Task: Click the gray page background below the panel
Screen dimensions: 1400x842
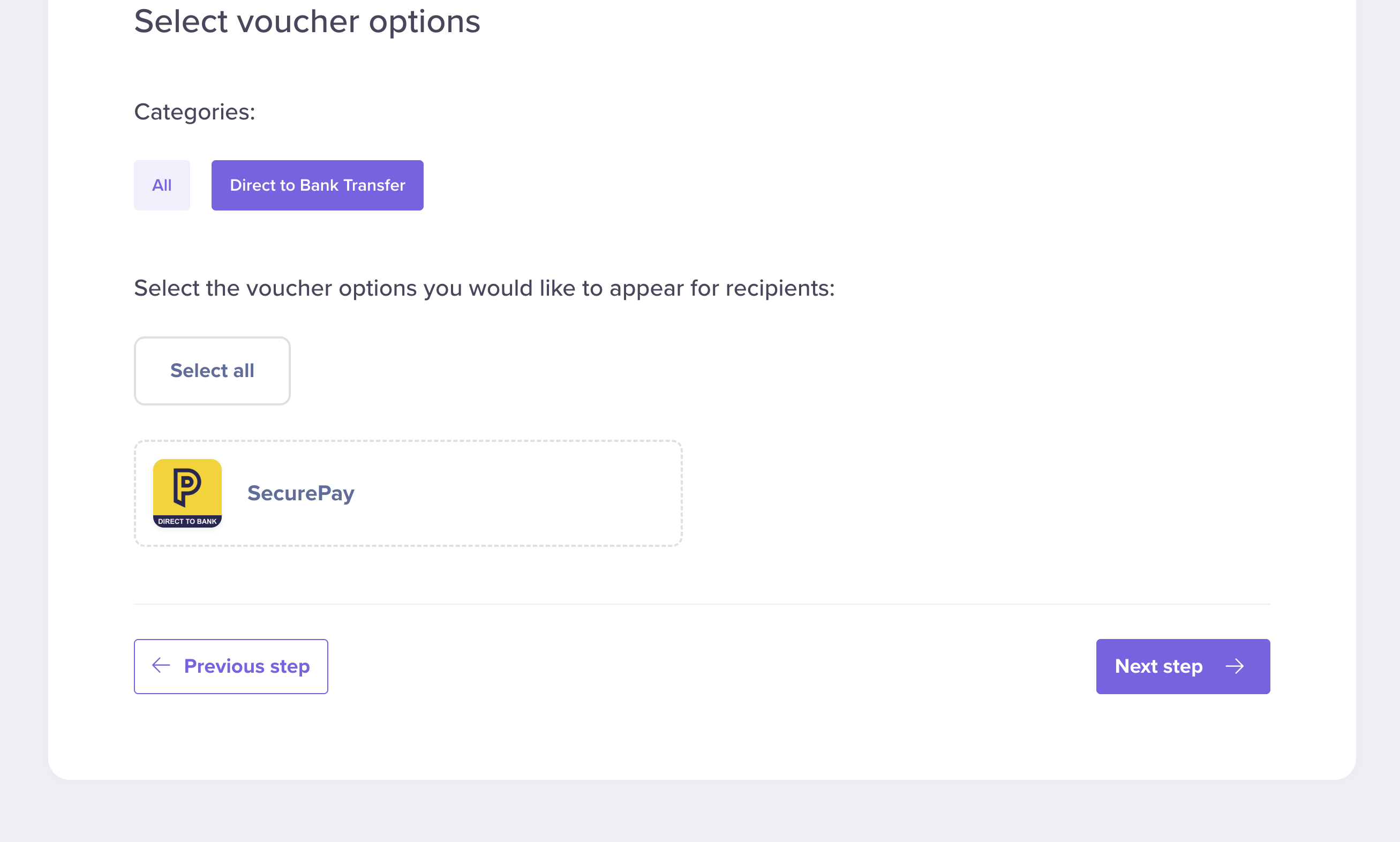Action: coord(700,813)
